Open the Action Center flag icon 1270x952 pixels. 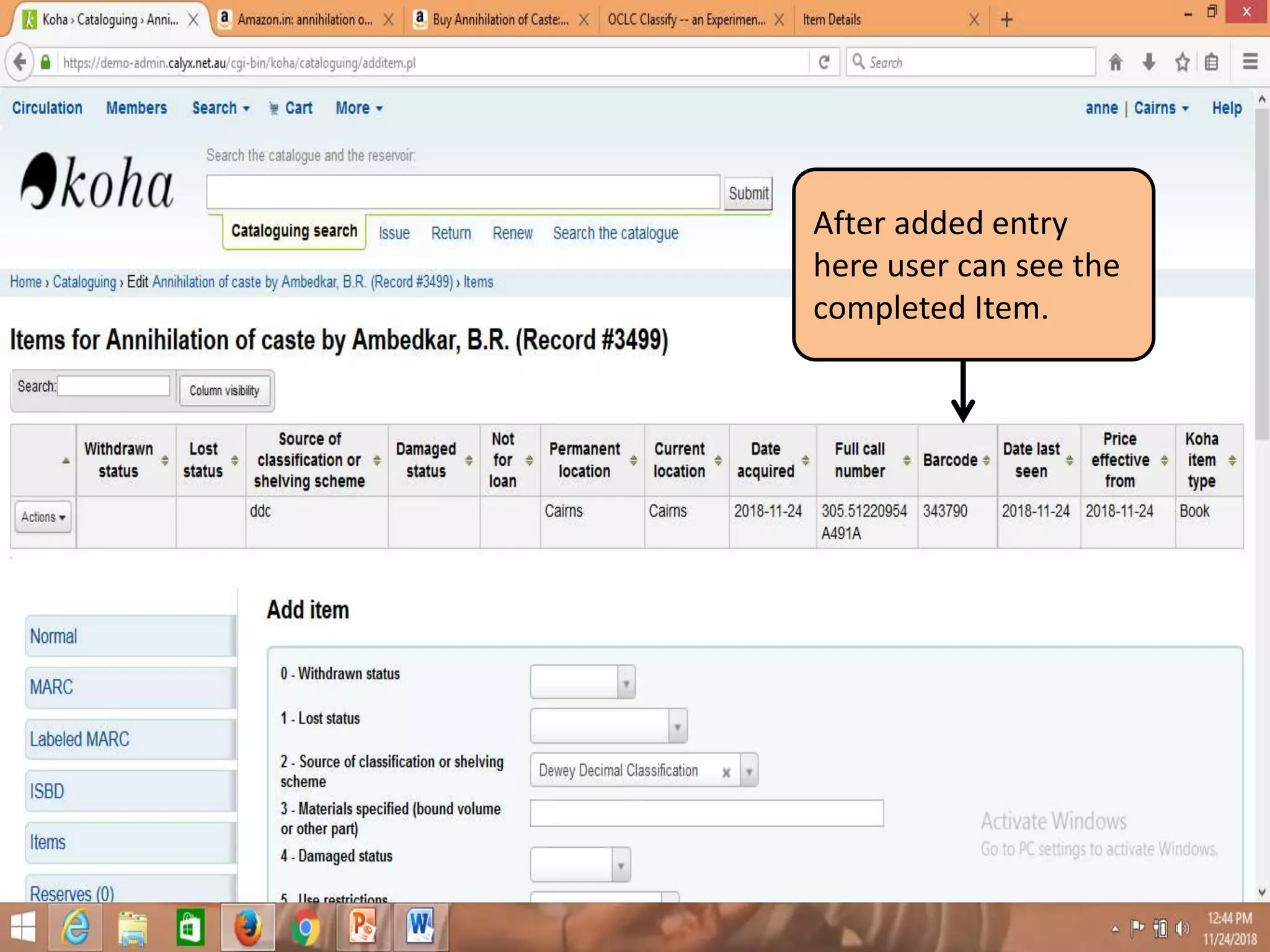[1137, 928]
